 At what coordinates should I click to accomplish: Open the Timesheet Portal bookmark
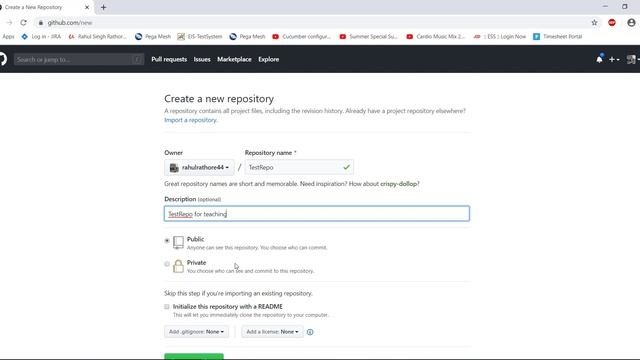pos(558,36)
